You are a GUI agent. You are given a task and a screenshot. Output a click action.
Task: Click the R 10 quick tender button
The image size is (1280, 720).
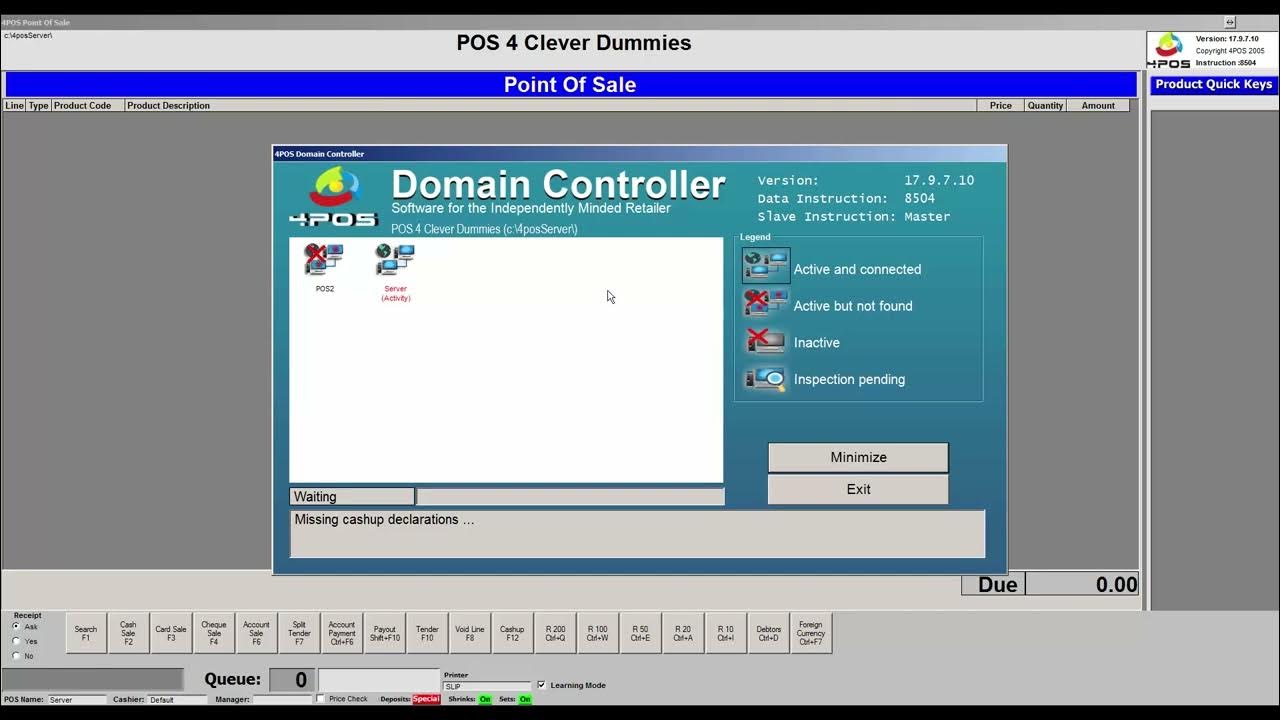[726, 633]
